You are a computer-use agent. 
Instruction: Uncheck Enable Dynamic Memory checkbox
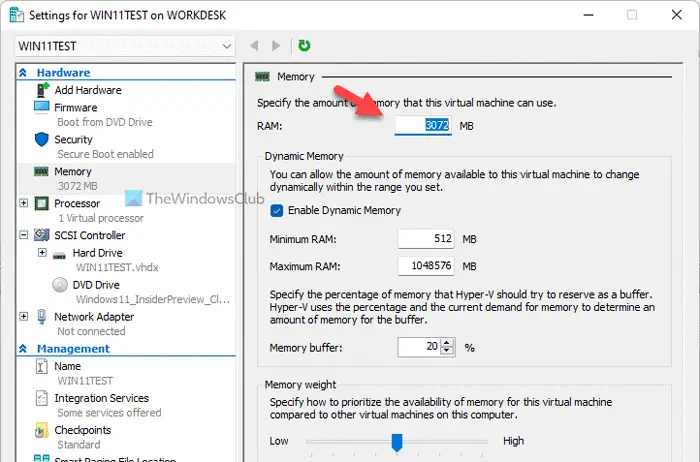(277, 211)
